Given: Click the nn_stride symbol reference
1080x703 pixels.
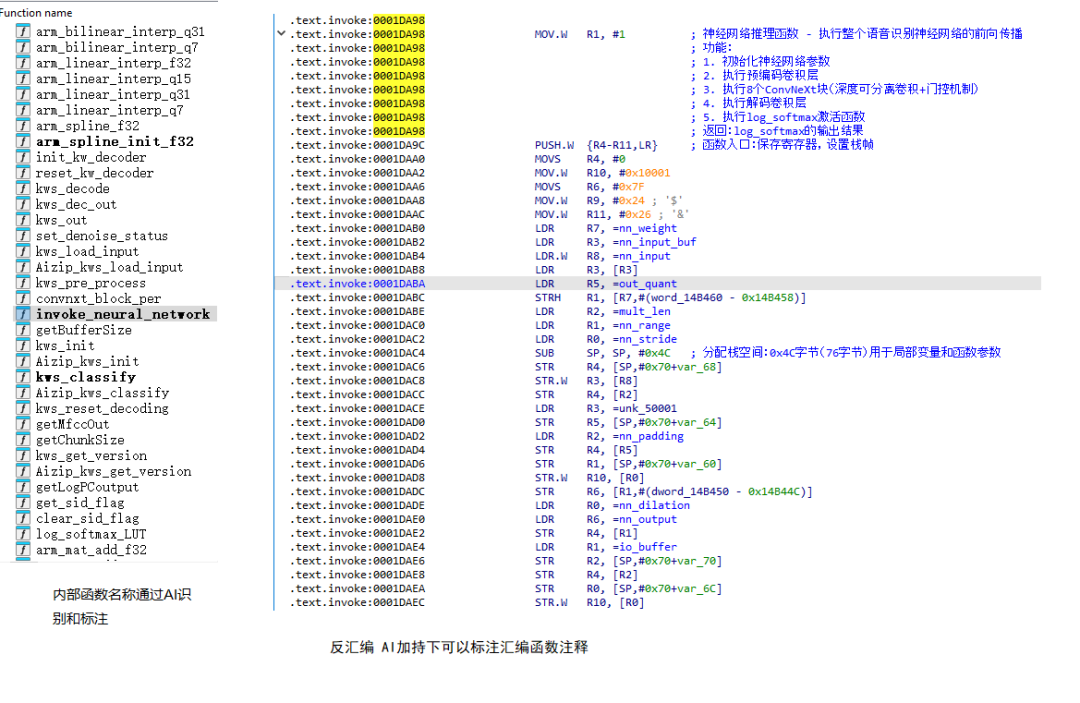Looking at the screenshot, I should (x=647, y=339).
